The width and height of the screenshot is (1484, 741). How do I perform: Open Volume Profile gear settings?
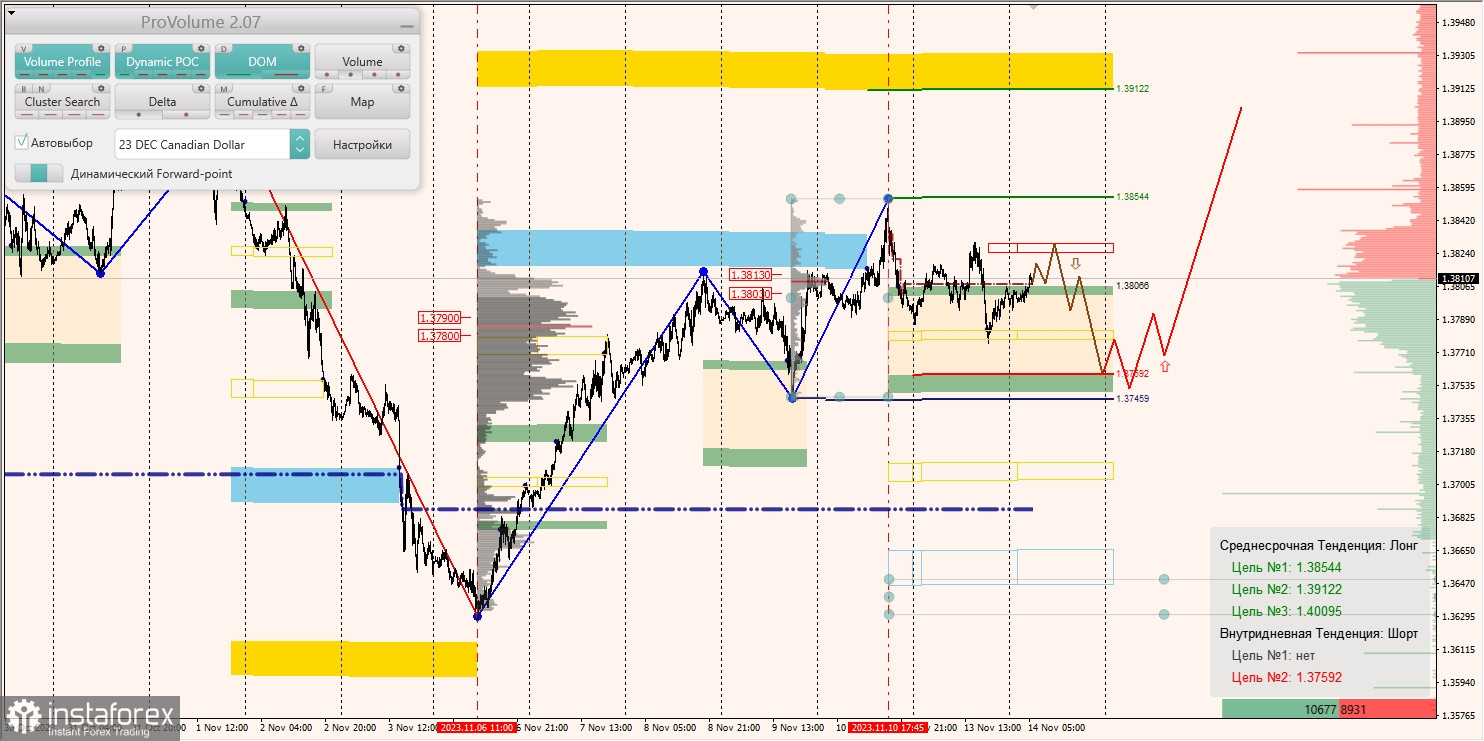(x=101, y=48)
